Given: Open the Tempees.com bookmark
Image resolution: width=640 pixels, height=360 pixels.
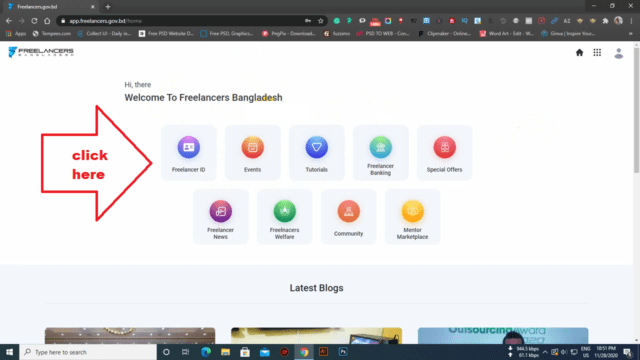Looking at the screenshot, I should point(52,33).
